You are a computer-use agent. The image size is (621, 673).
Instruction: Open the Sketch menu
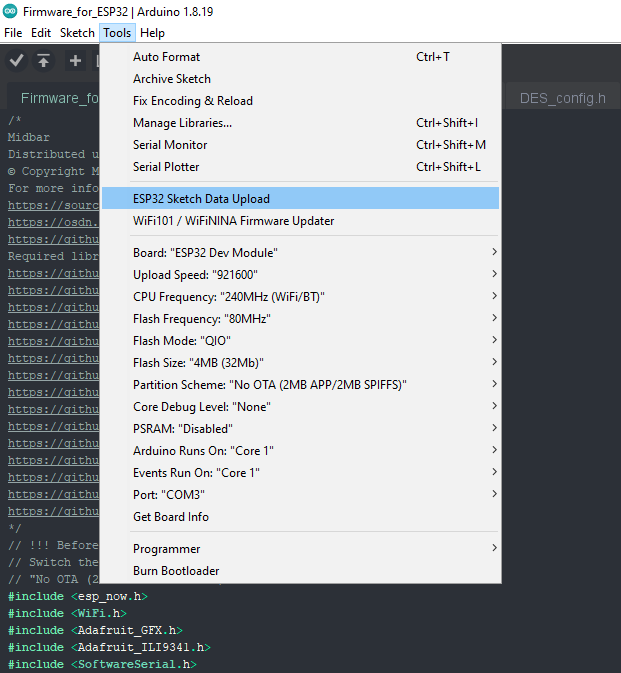[77, 33]
